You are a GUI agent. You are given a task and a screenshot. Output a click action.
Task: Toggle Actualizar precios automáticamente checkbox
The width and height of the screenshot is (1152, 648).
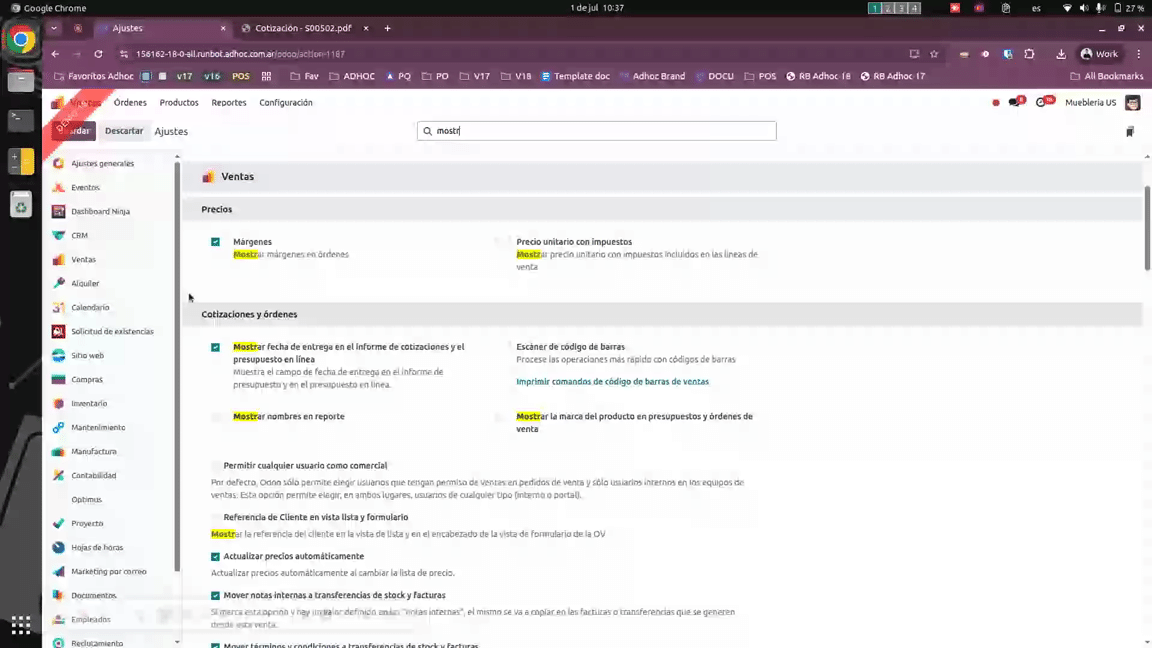click(x=215, y=557)
